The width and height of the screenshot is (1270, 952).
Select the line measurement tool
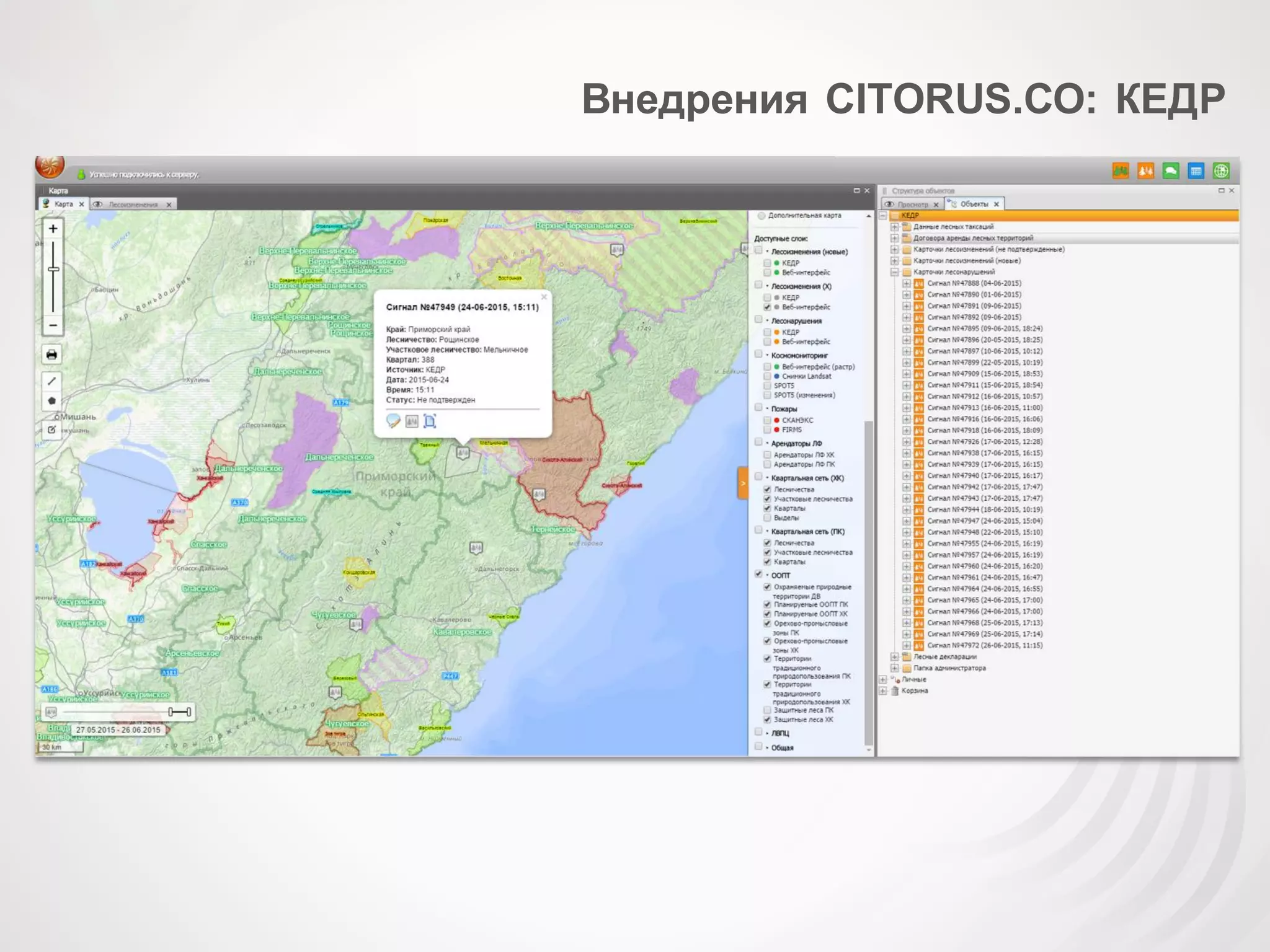pos(52,381)
